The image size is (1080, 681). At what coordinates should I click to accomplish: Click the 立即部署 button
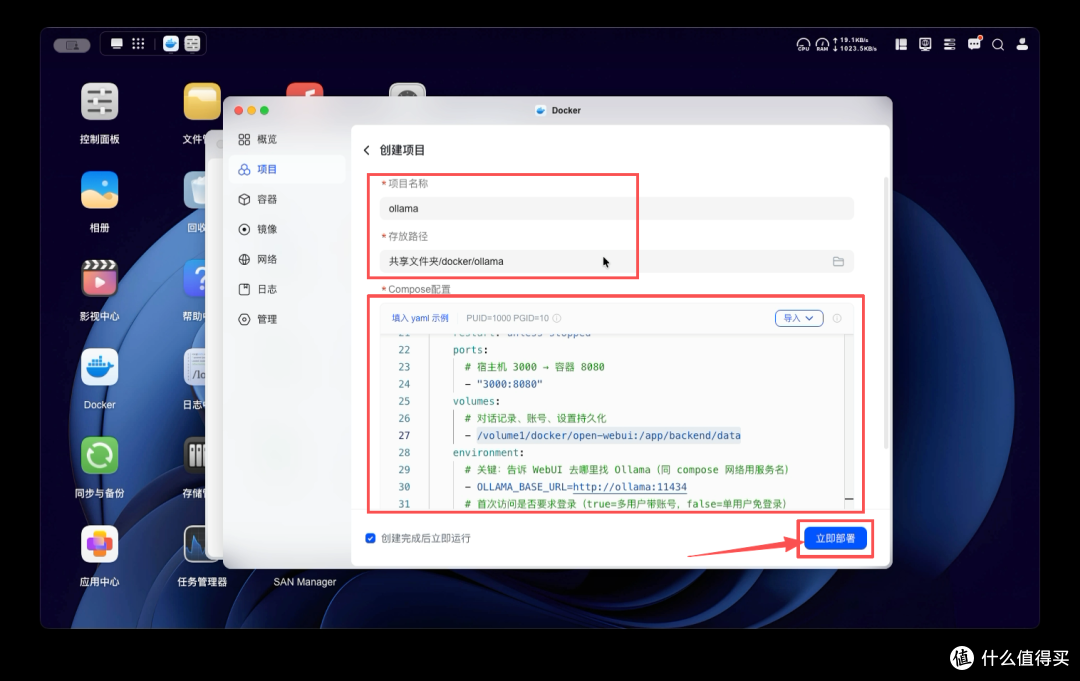click(x=835, y=538)
